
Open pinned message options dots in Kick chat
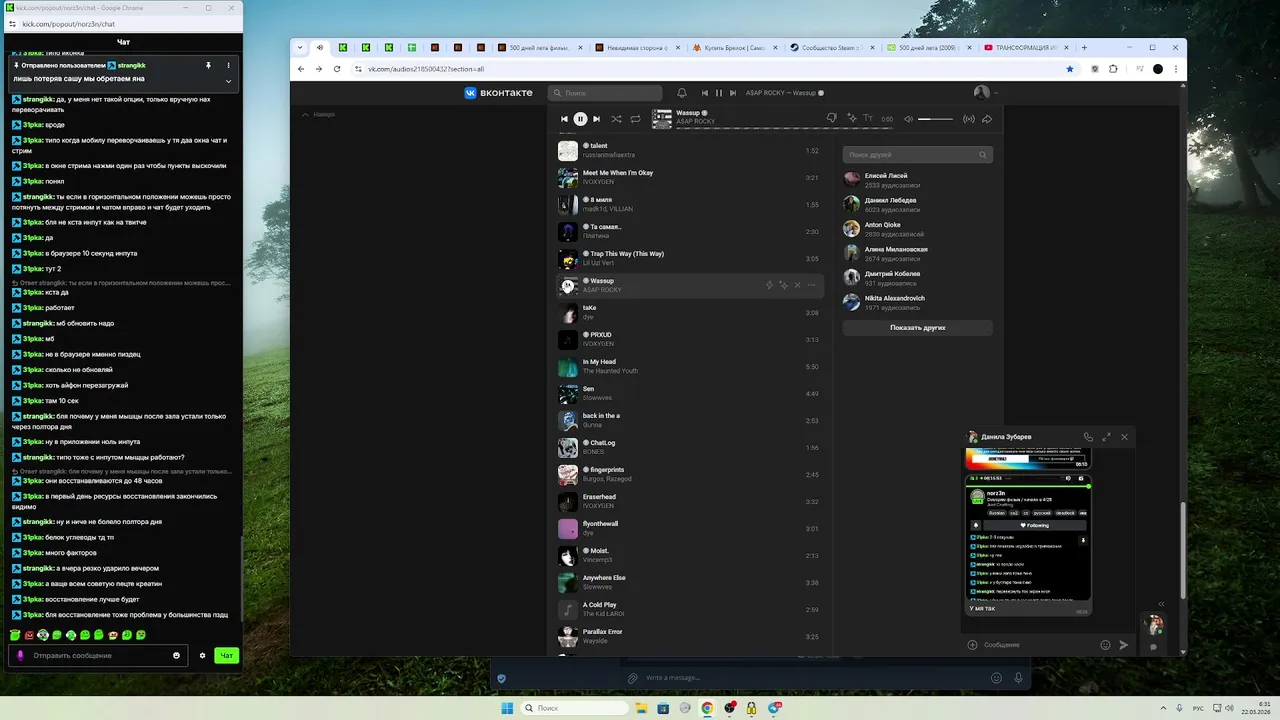[x=228, y=65]
